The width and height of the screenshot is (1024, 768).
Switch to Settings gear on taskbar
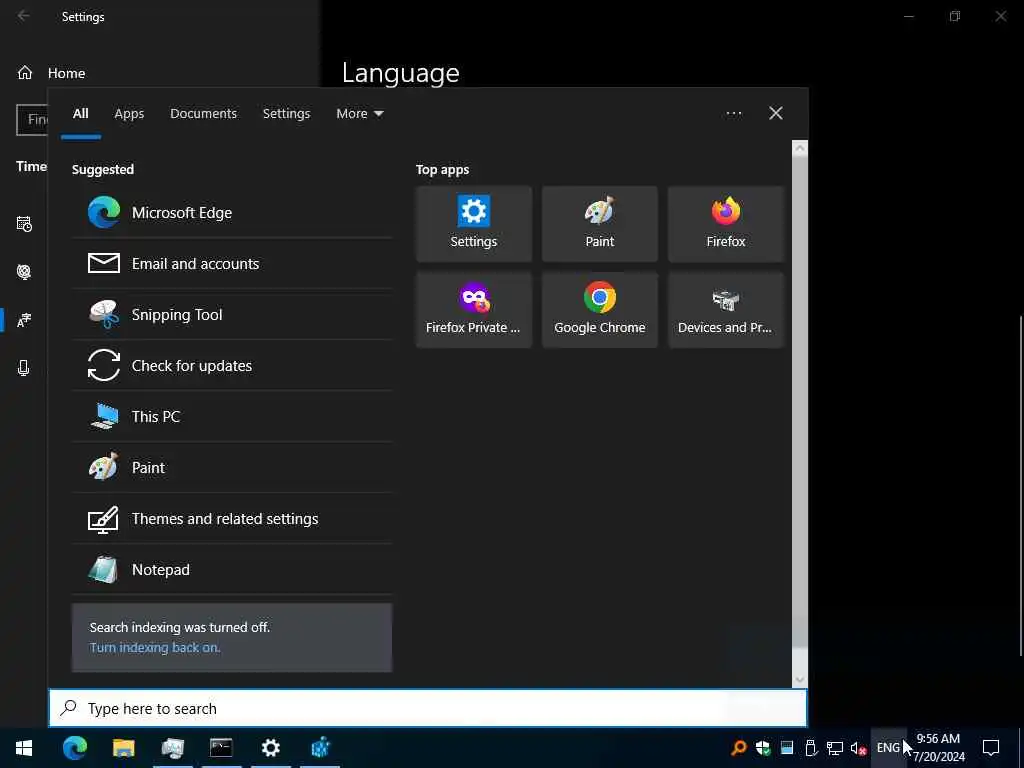point(270,748)
